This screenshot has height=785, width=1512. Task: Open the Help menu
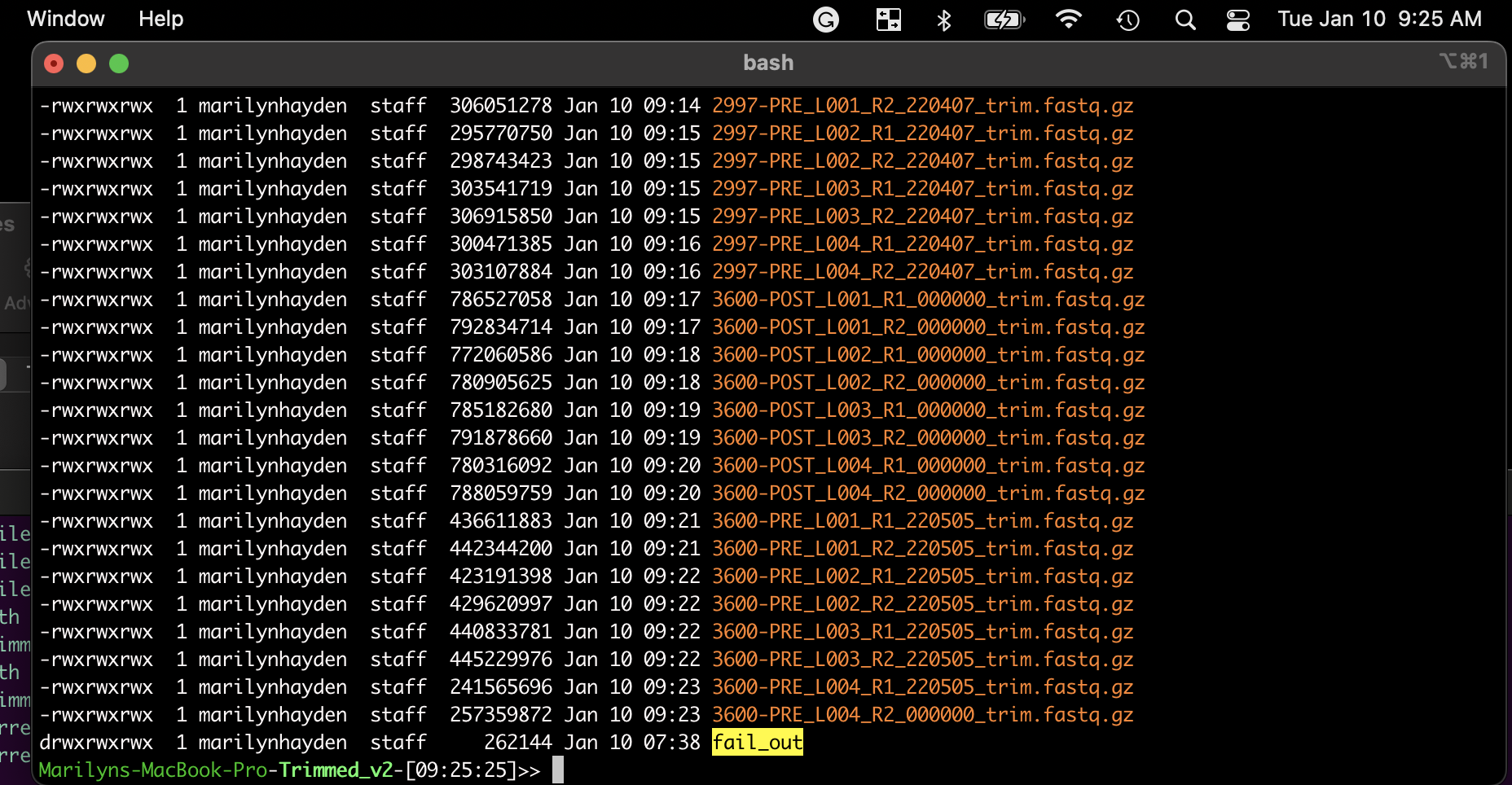click(x=160, y=19)
